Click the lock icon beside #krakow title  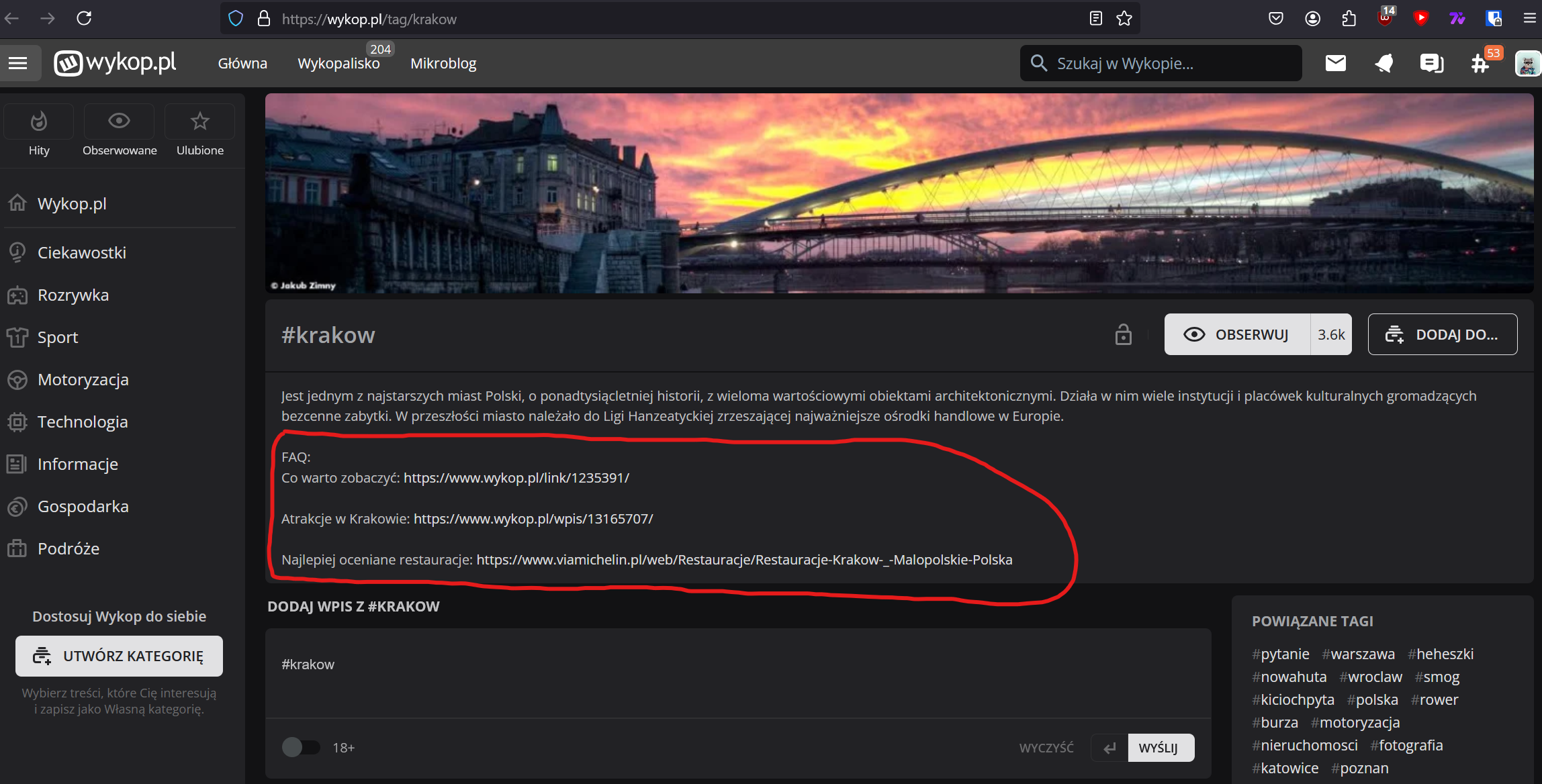point(1123,334)
